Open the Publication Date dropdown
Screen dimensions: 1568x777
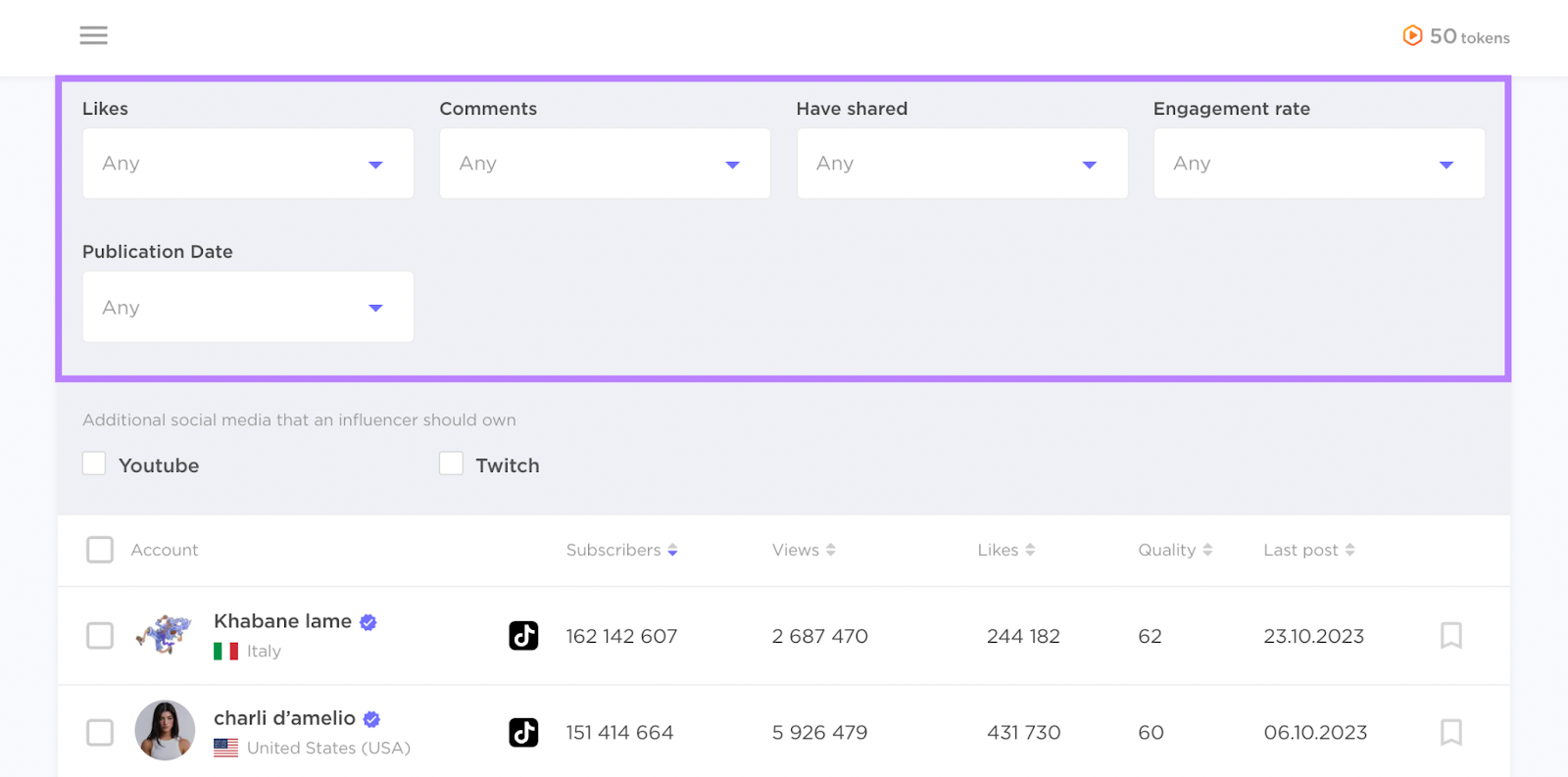click(248, 308)
